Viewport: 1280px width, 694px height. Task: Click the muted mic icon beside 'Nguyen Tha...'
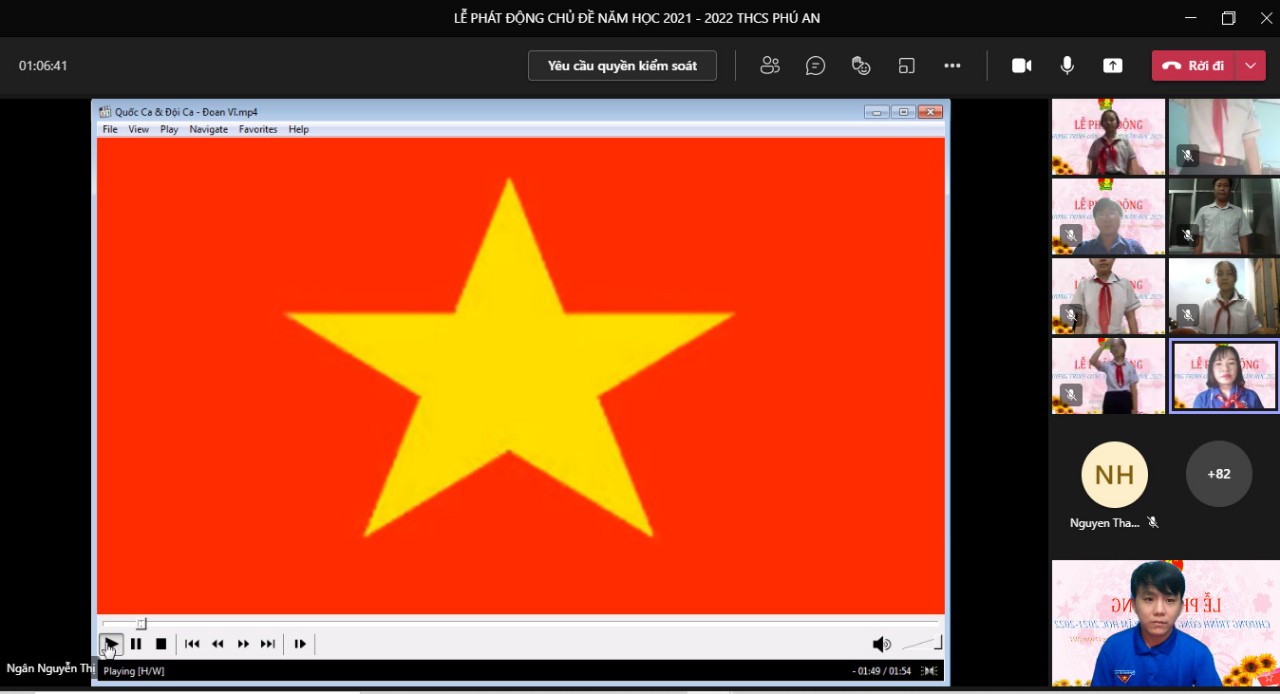(x=1153, y=523)
